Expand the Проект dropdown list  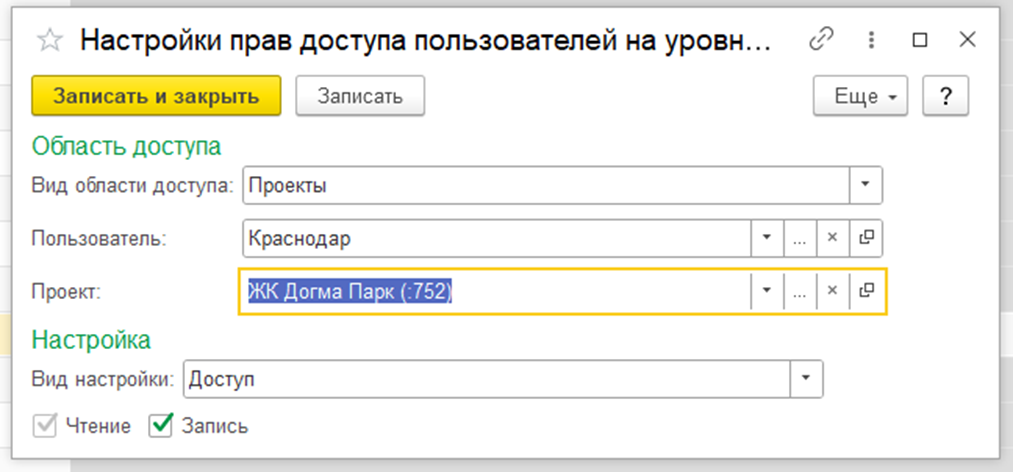[x=766, y=291]
